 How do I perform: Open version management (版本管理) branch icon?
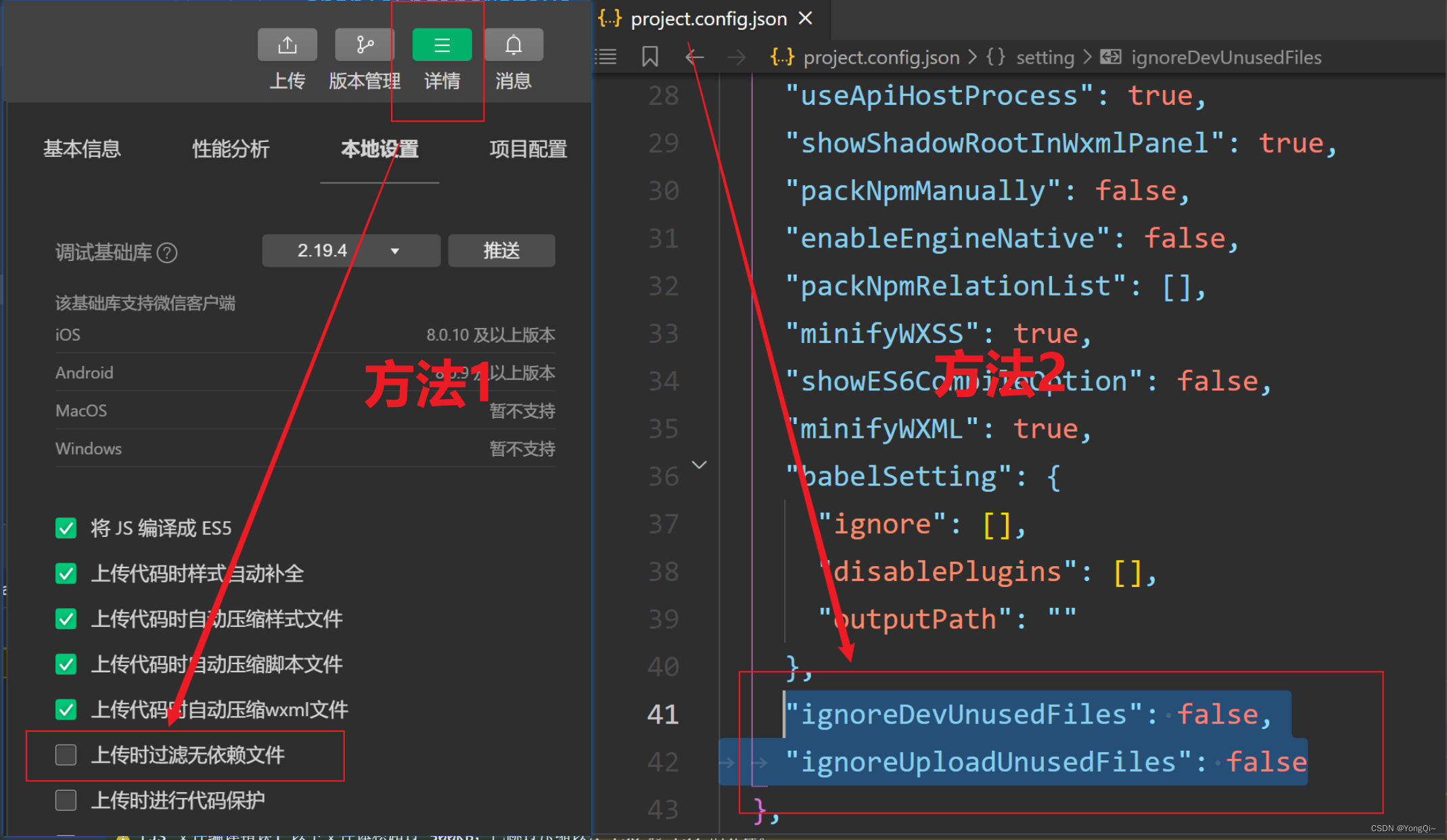(x=365, y=45)
